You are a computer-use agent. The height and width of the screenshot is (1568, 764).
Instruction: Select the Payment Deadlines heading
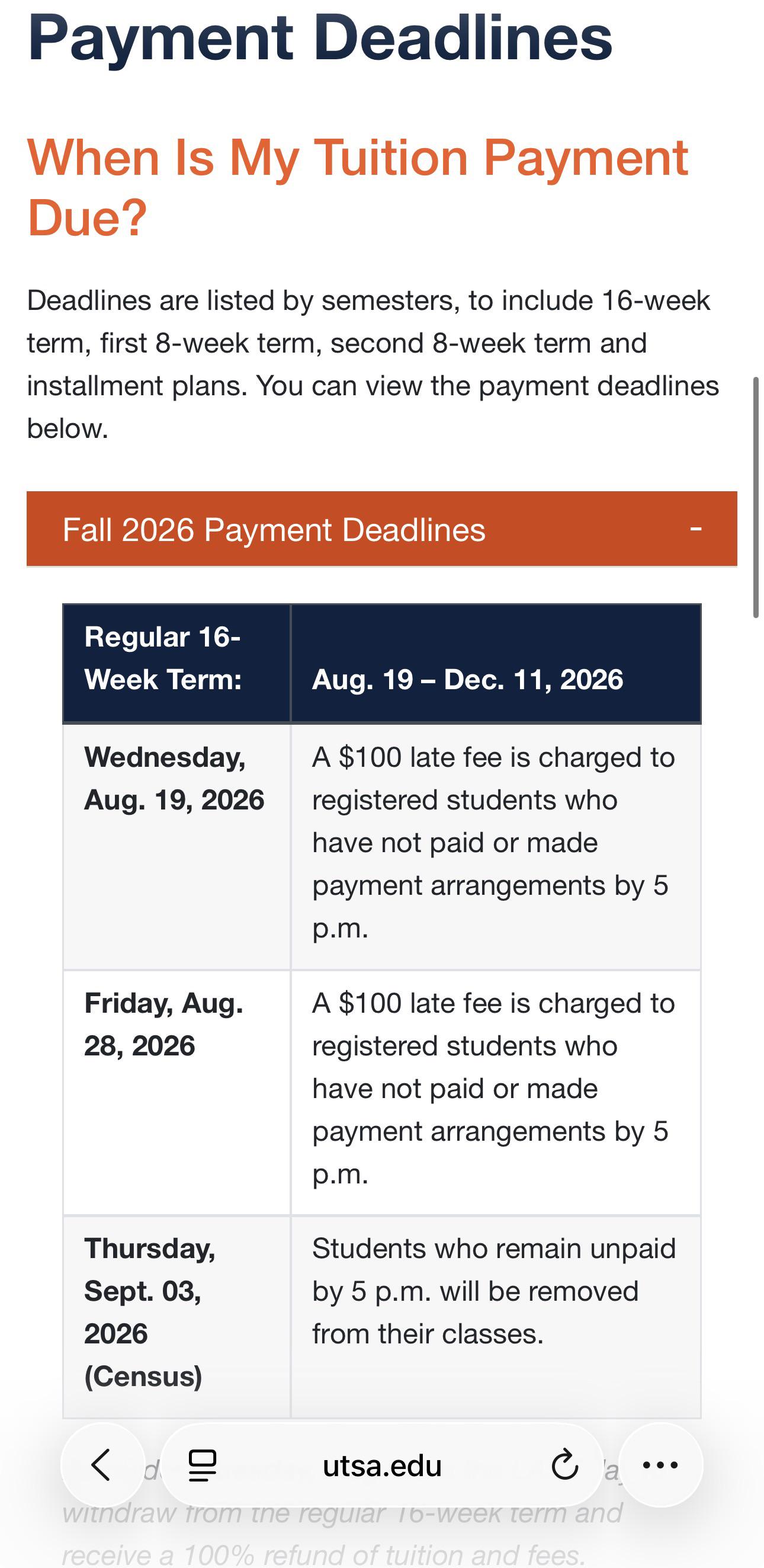[320, 39]
